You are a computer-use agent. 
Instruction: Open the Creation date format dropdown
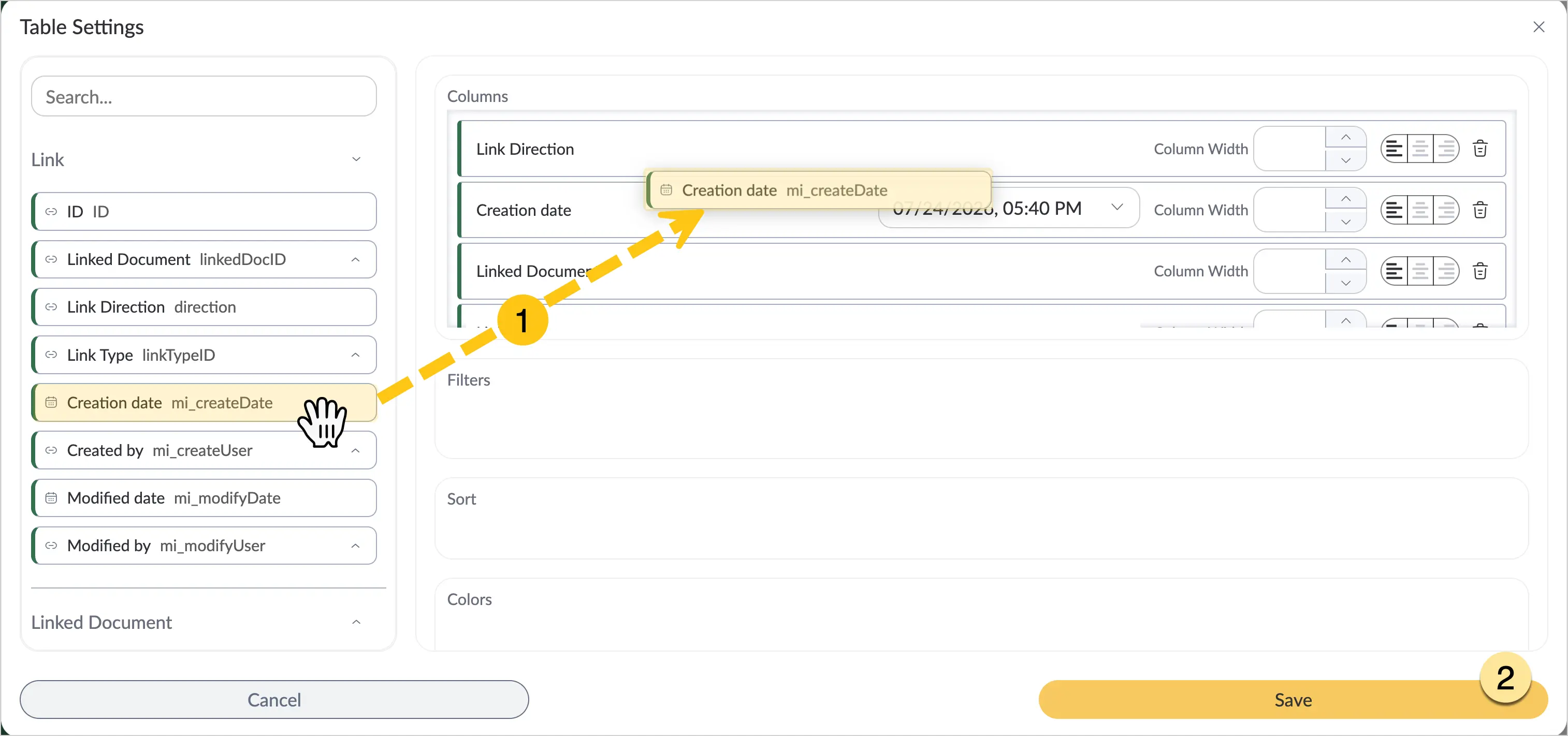1117,208
